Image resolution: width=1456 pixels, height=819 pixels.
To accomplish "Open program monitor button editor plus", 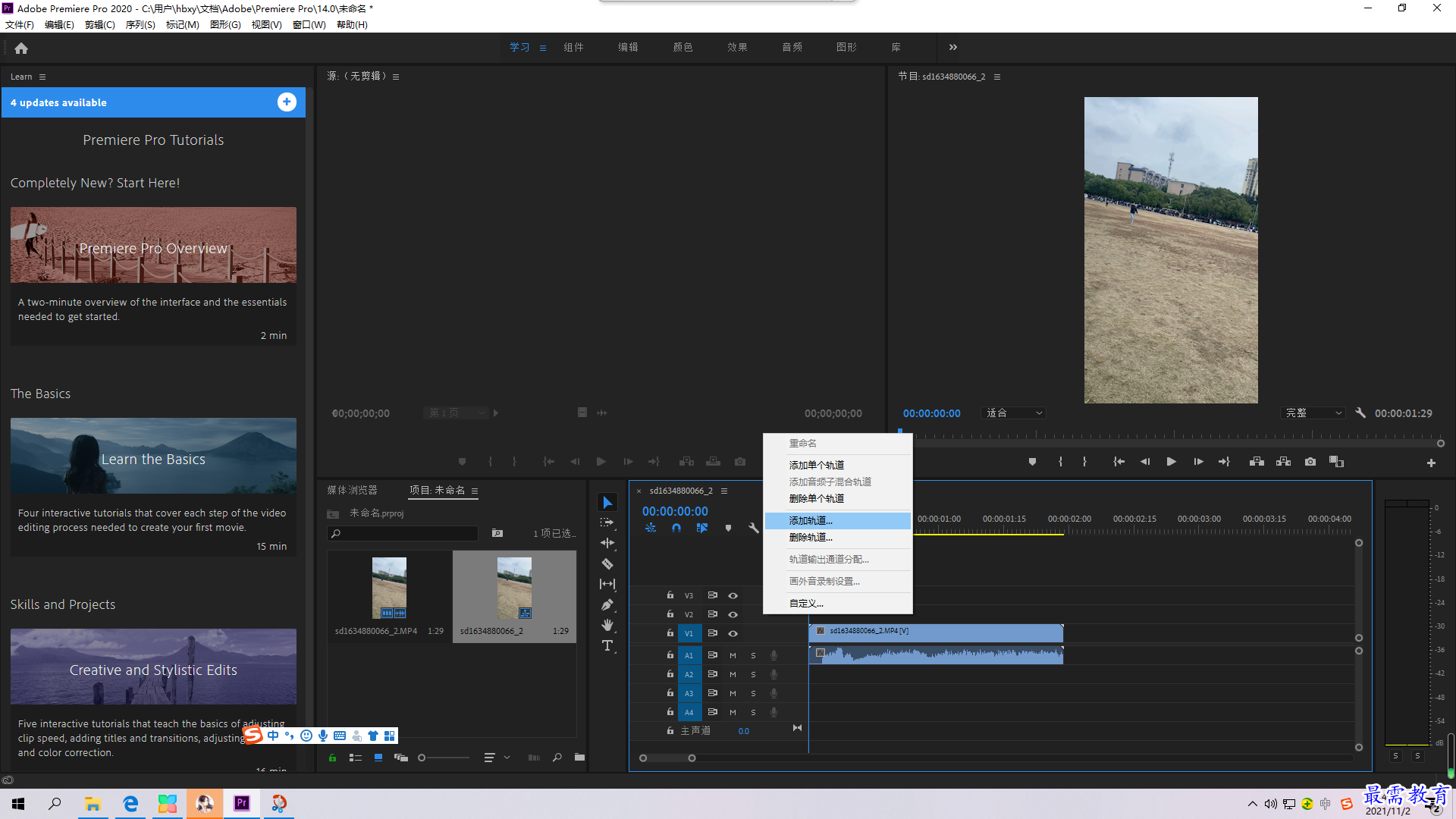I will click(x=1431, y=463).
